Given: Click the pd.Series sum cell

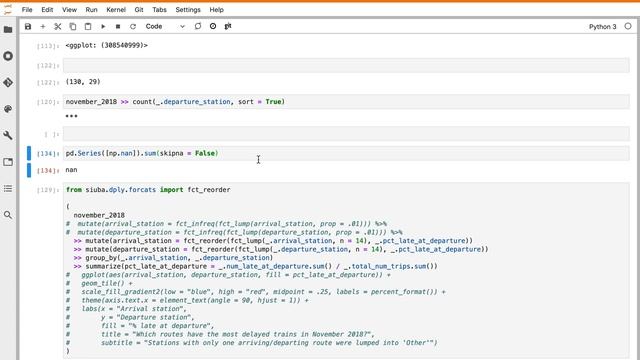Looking at the screenshot, I should tap(346, 153).
